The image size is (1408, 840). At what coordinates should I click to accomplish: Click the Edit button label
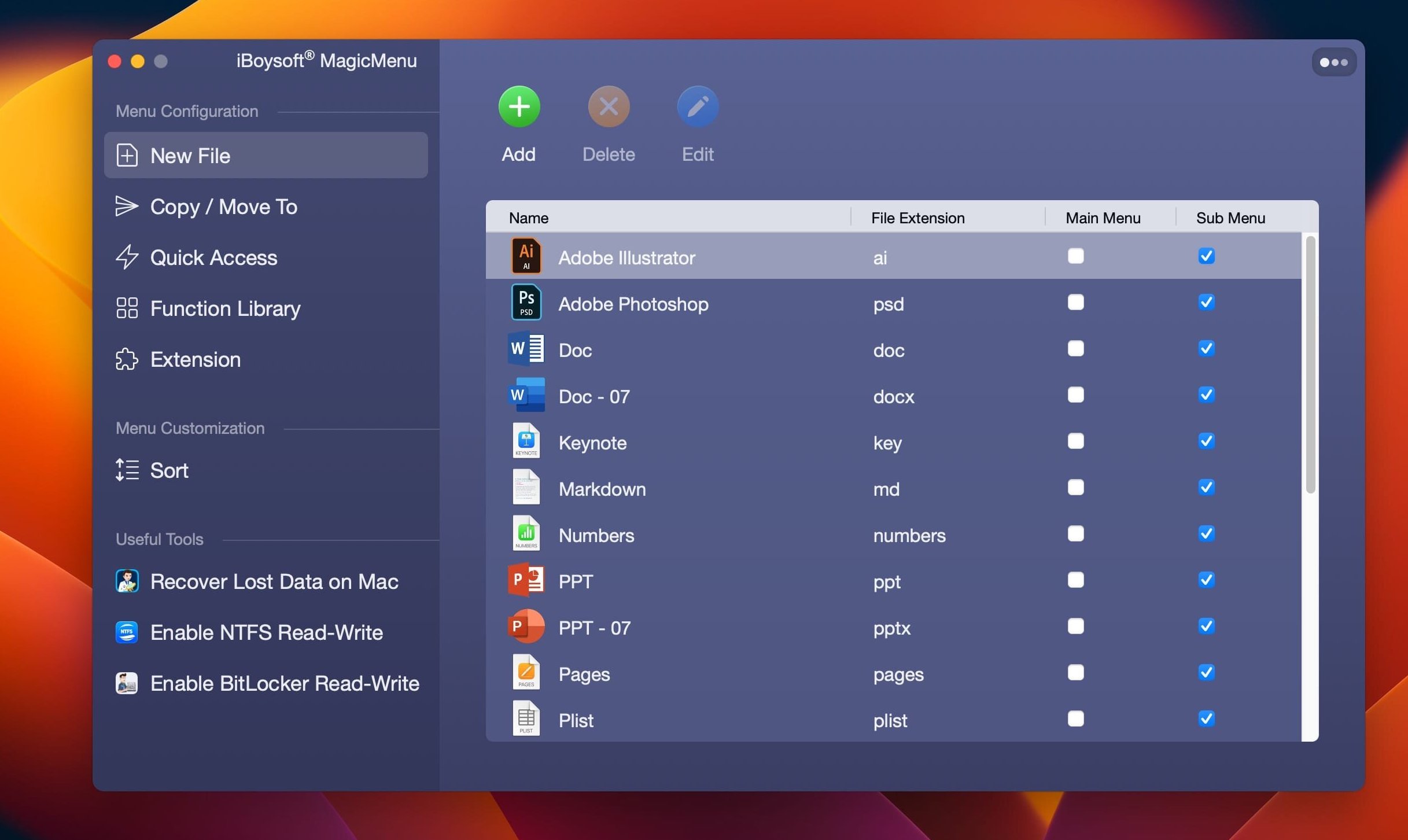(x=698, y=154)
